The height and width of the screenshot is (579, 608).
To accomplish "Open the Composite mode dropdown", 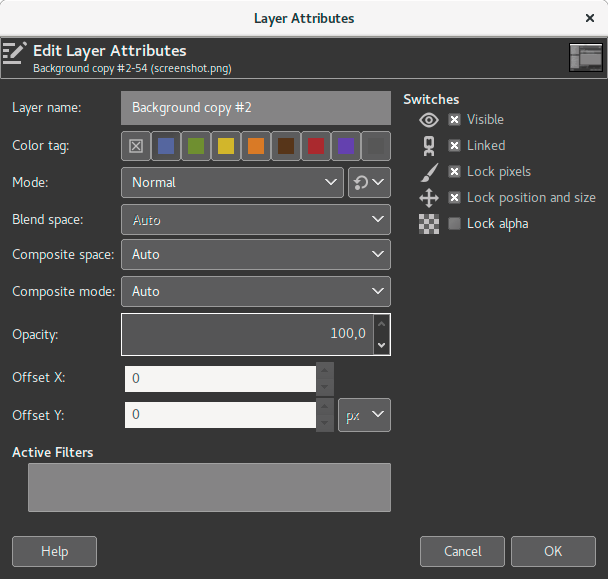I will pyautogui.click(x=255, y=292).
